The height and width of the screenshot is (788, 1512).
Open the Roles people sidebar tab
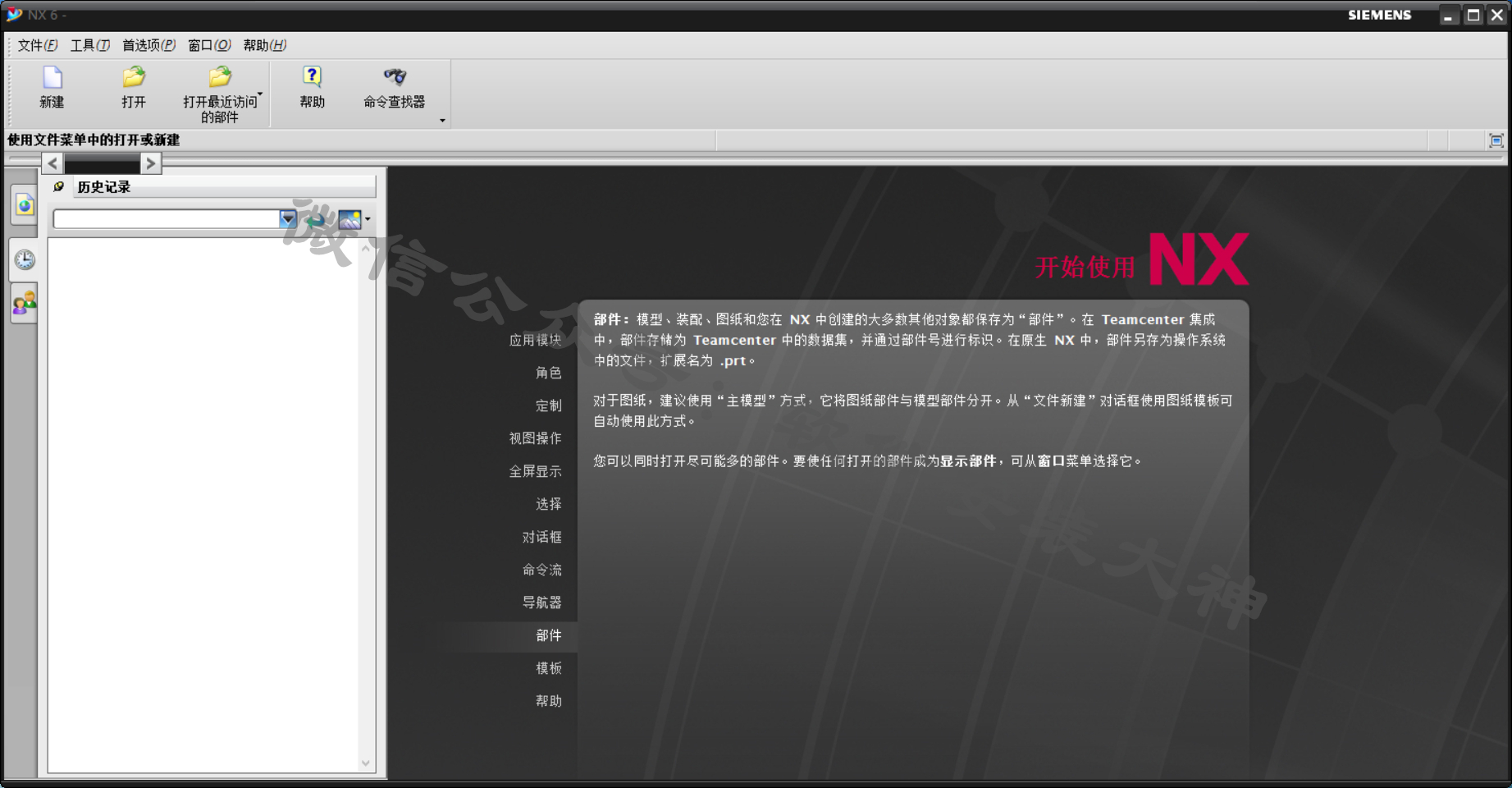point(25,303)
